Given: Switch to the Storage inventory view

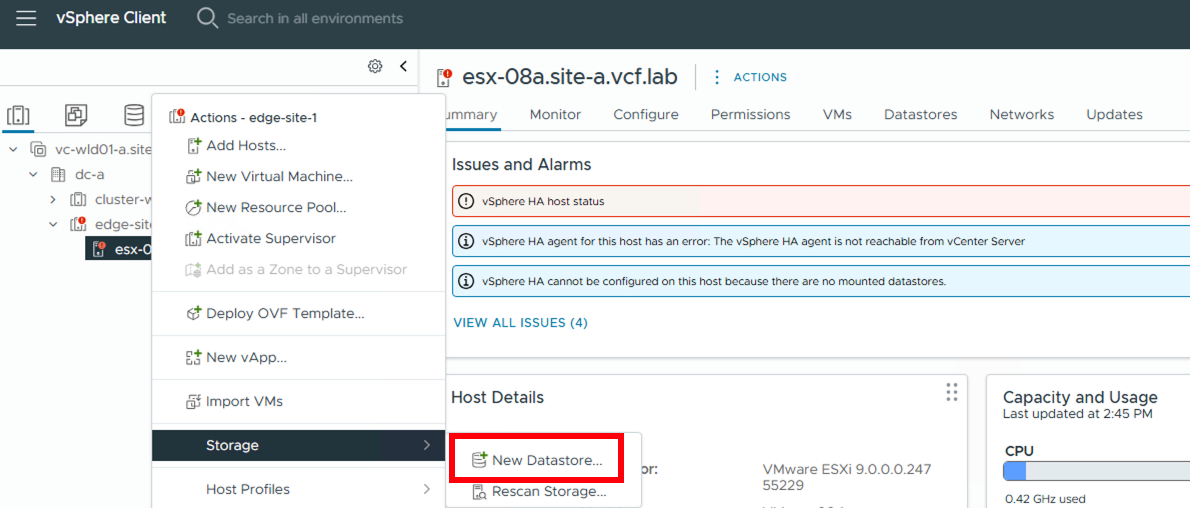Looking at the screenshot, I should point(134,115).
